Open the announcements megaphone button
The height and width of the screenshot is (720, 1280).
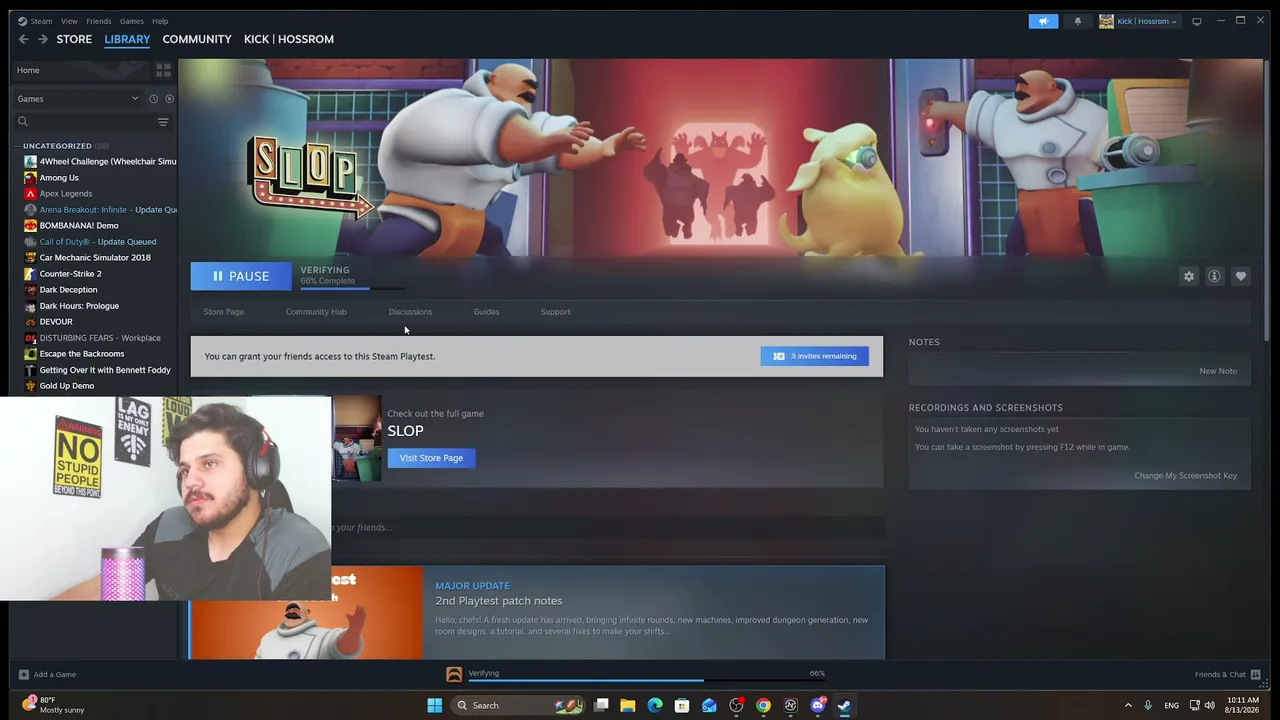coord(1043,21)
